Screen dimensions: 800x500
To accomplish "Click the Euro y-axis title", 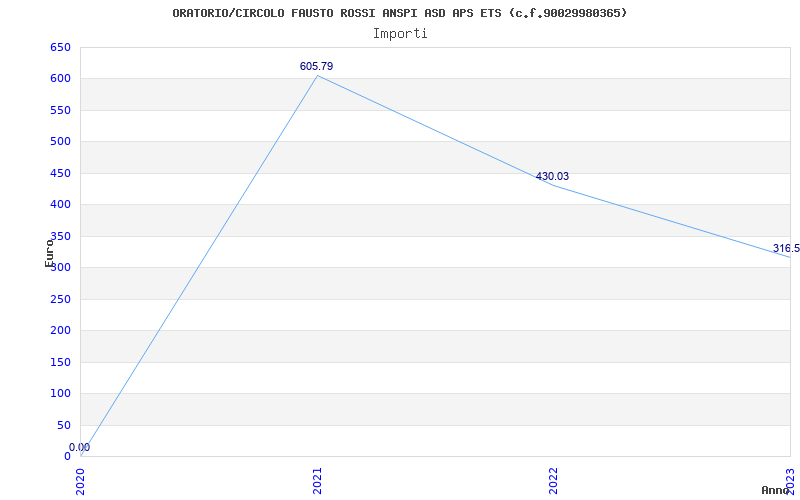I will (x=49, y=253).
